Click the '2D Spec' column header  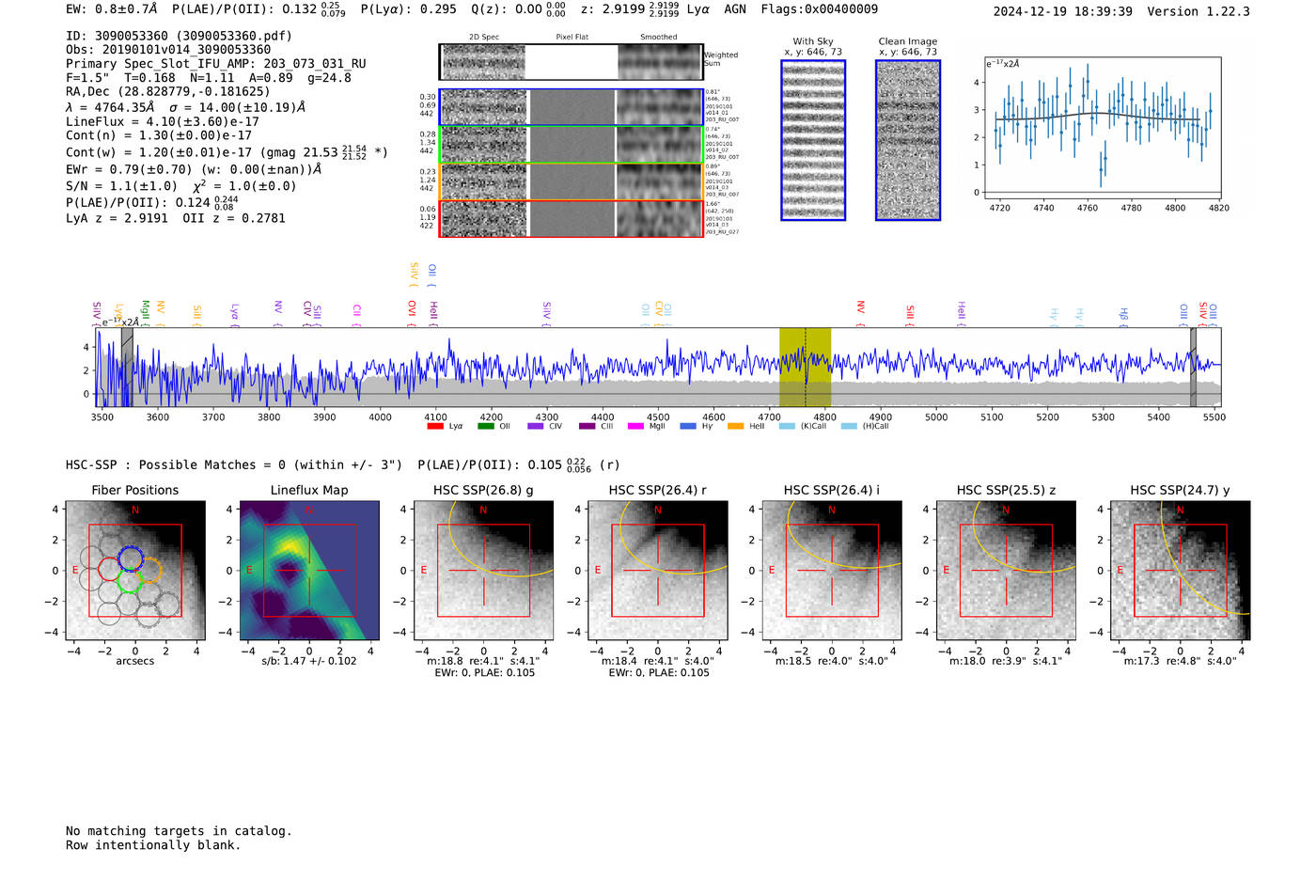484,38
